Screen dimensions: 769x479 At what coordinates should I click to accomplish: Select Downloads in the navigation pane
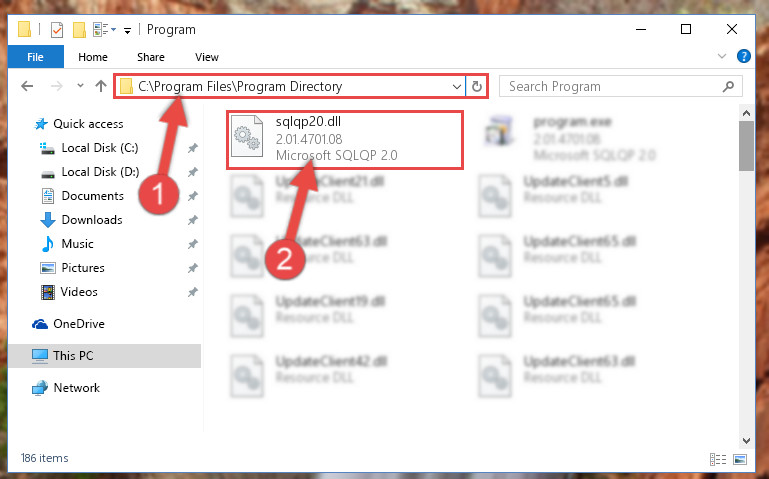92,220
